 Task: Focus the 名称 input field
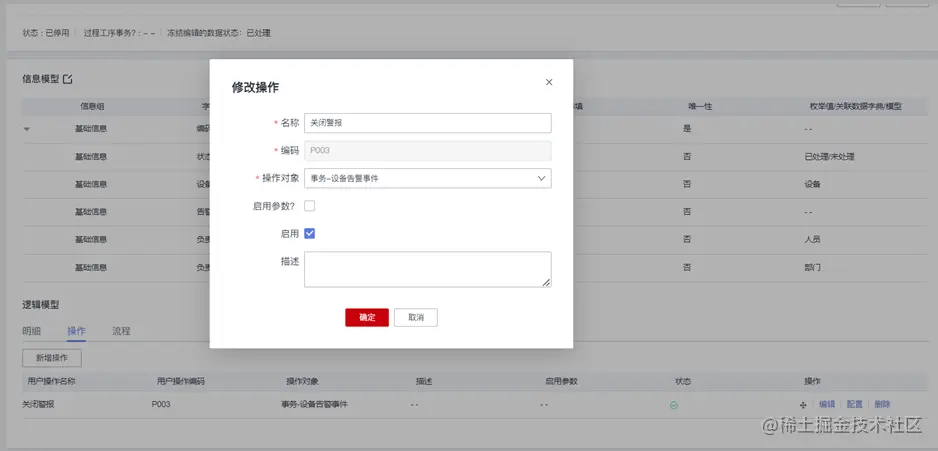point(428,123)
